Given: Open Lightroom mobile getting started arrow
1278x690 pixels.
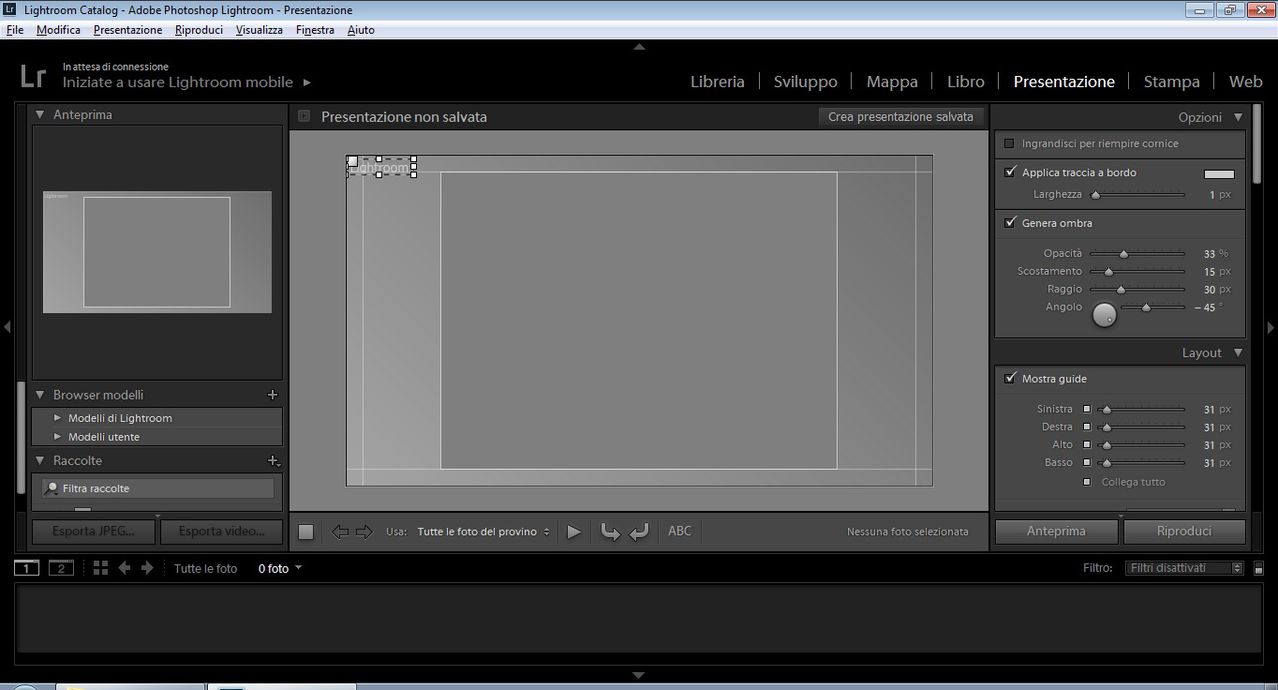Looking at the screenshot, I should [x=307, y=82].
